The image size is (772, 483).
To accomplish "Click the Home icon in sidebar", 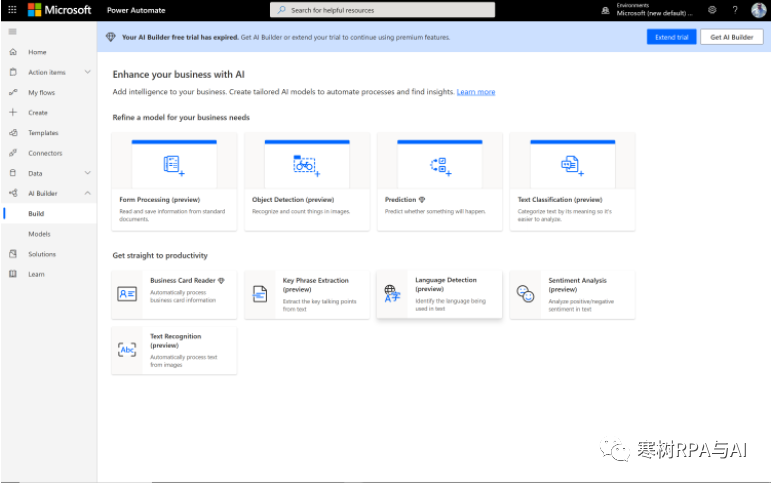I will pos(13,52).
